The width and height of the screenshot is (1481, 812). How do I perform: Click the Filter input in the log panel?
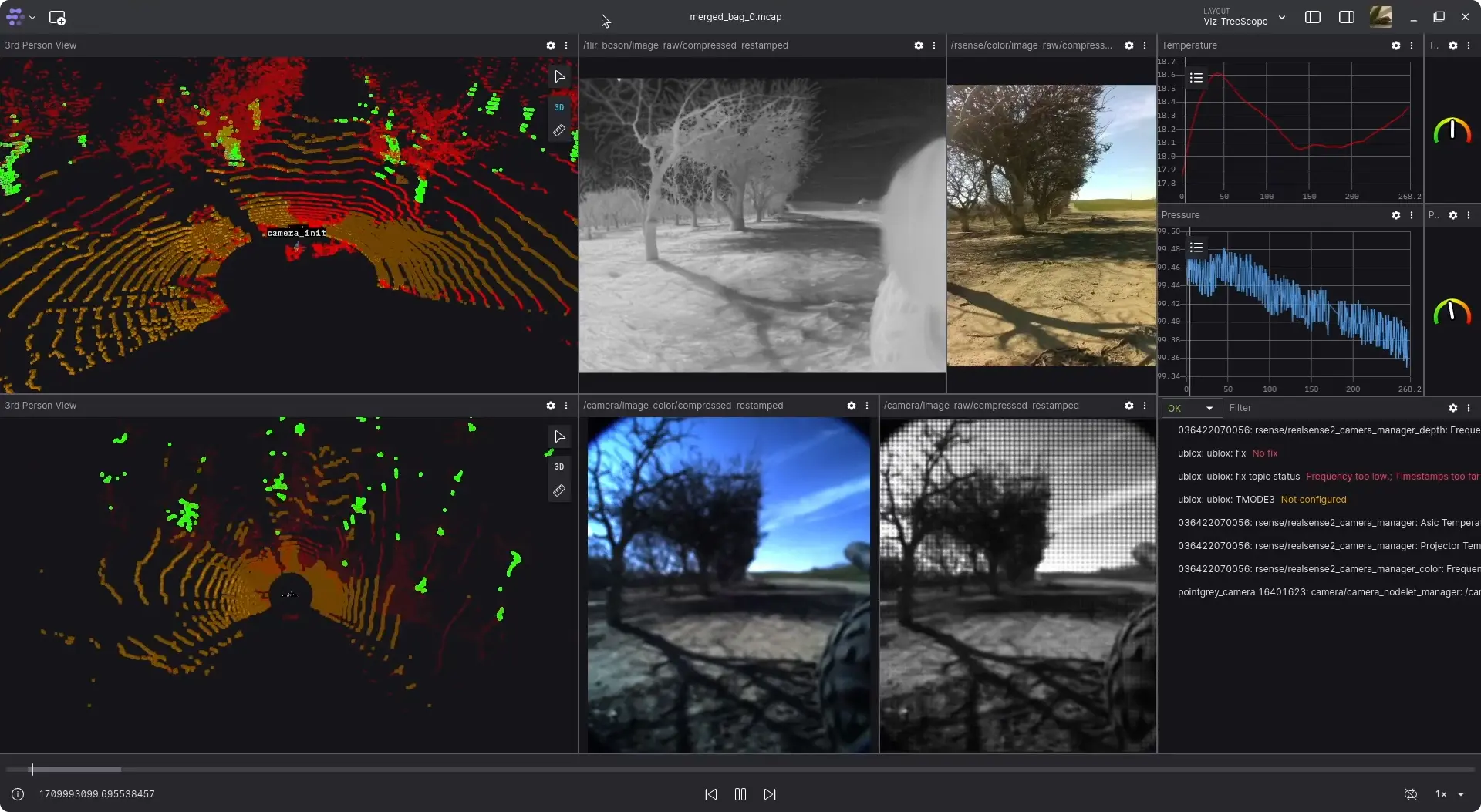(1273, 408)
